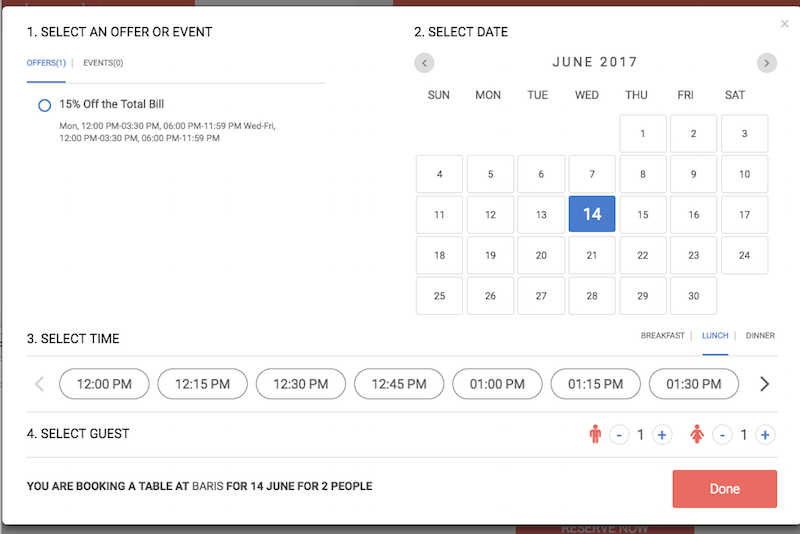Pick June 25 on the calendar
800x534 pixels.
click(x=439, y=296)
